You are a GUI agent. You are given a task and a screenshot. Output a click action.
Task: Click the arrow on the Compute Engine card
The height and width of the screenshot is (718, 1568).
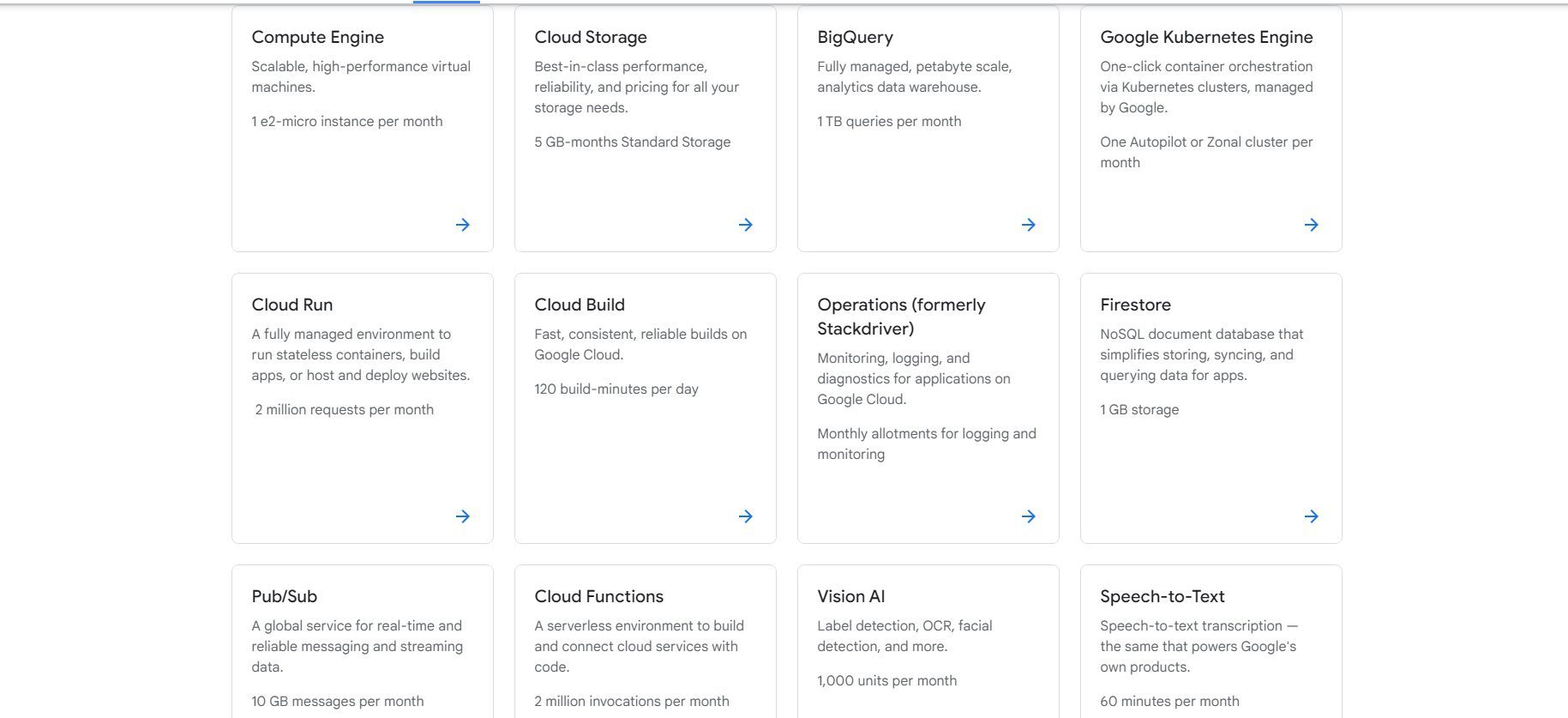tap(463, 225)
